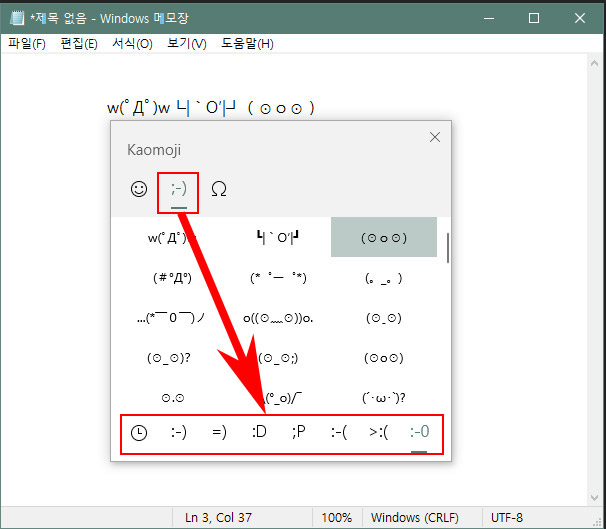Screen dimensions: 606x529
Task: Select the :D kaomoji category
Action: pos(259,432)
